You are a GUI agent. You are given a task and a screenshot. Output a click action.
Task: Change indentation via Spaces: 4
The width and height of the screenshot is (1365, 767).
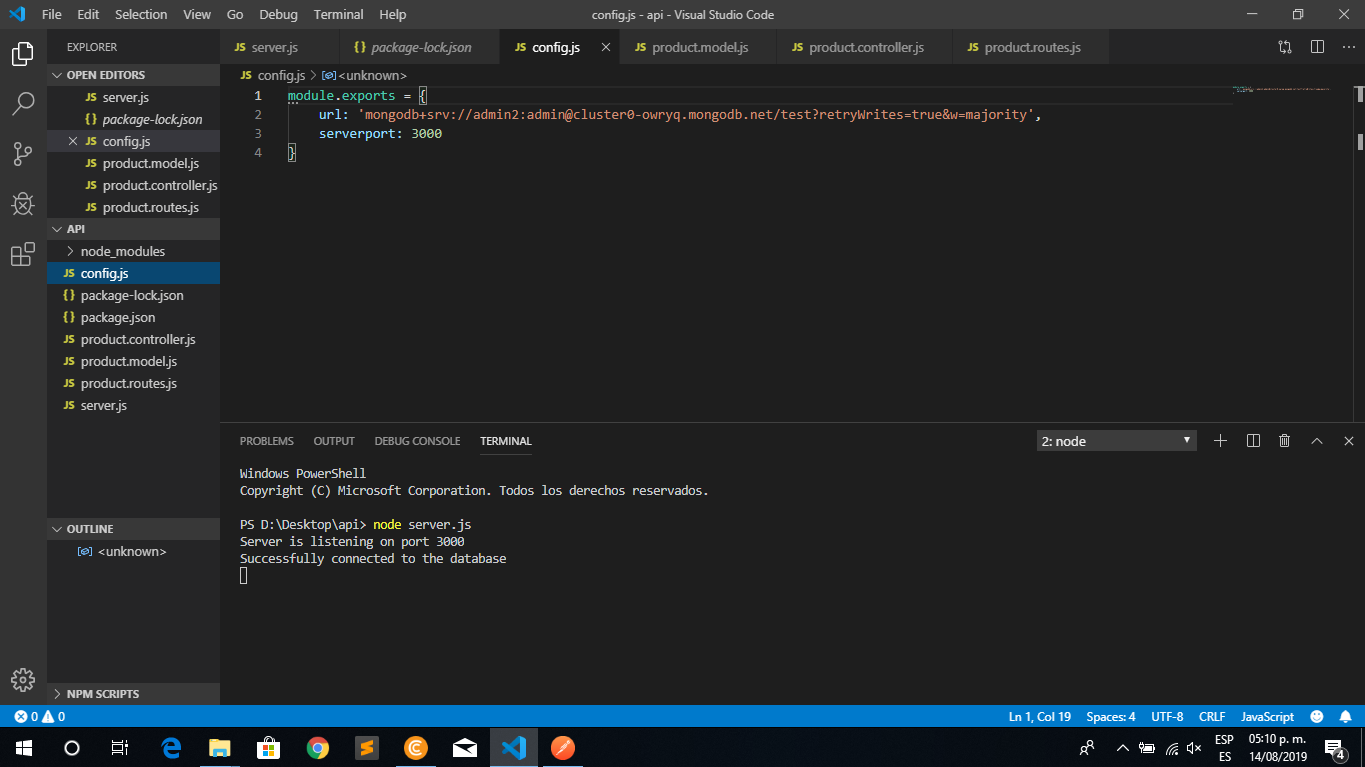point(1111,716)
